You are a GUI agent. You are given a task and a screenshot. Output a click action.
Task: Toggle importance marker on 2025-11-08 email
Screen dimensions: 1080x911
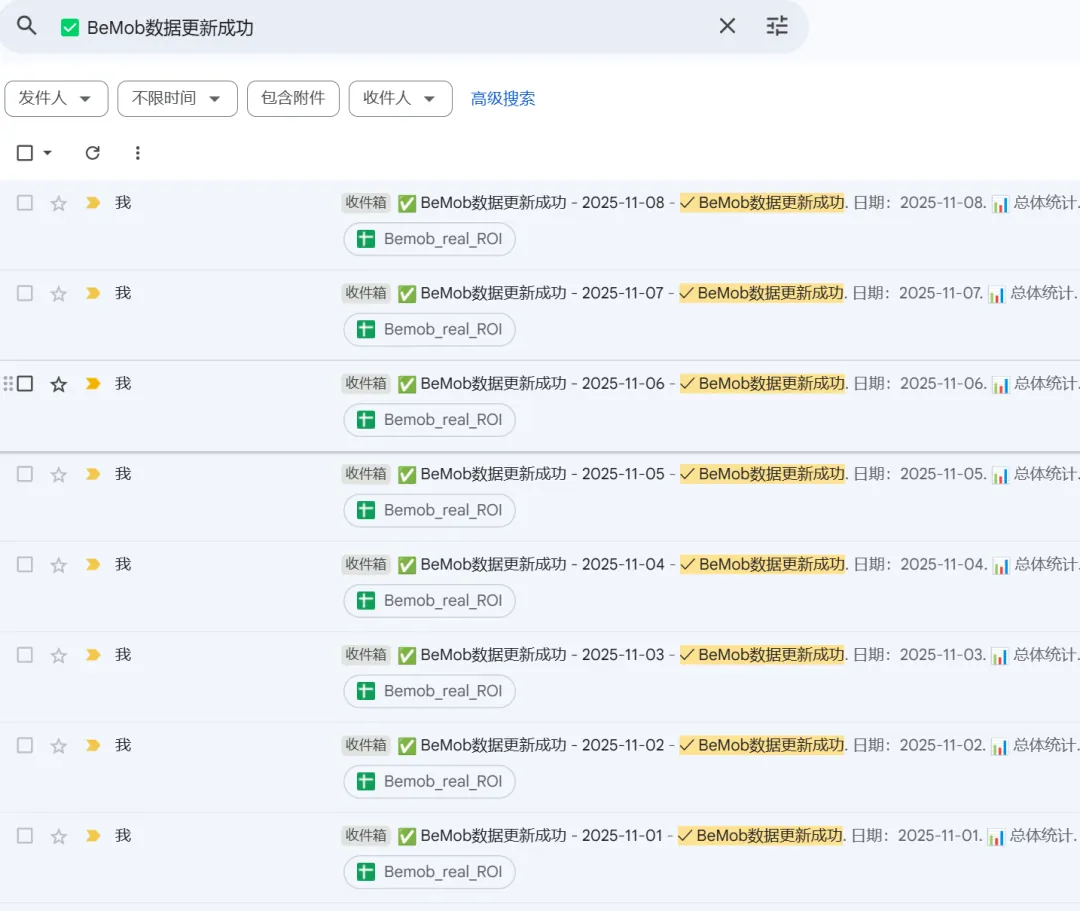pos(93,202)
